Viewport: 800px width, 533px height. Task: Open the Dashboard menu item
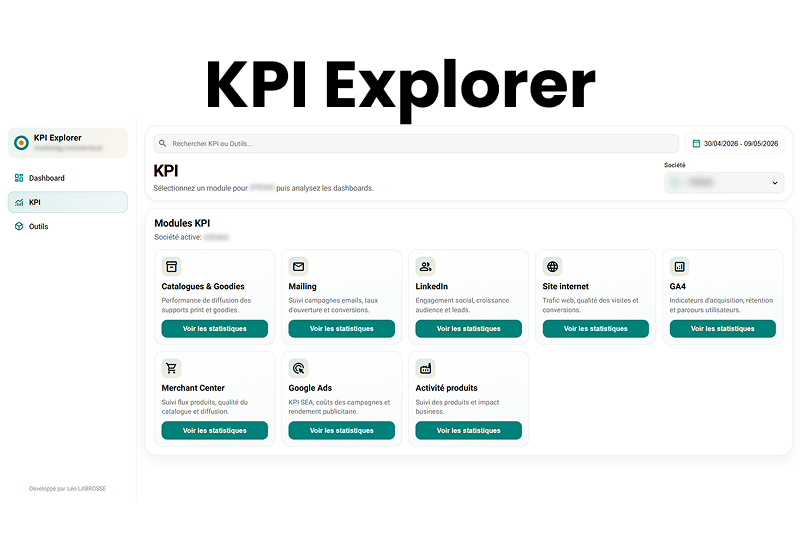pyautogui.click(x=68, y=178)
